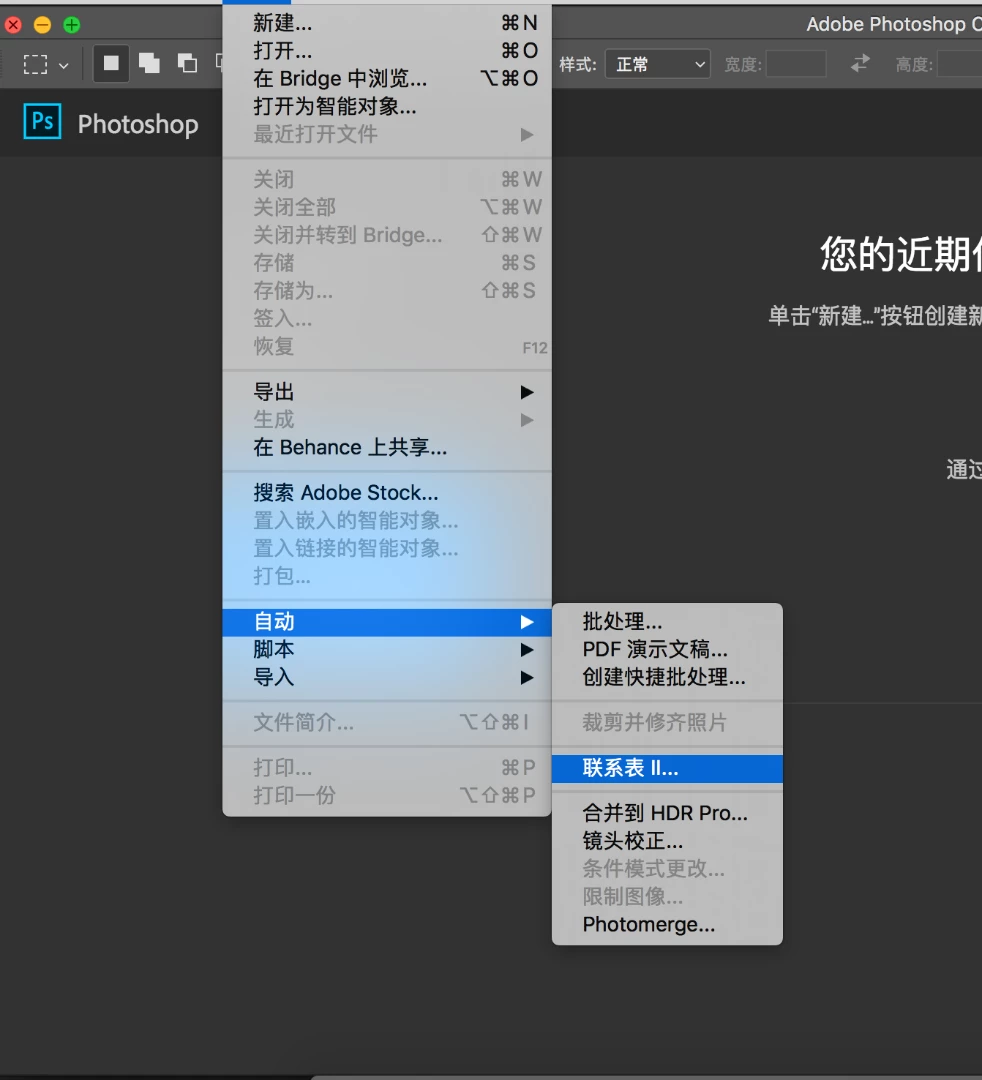Open the tool preset picker chevron
Screen dimensions: 982x1080
tap(63, 66)
